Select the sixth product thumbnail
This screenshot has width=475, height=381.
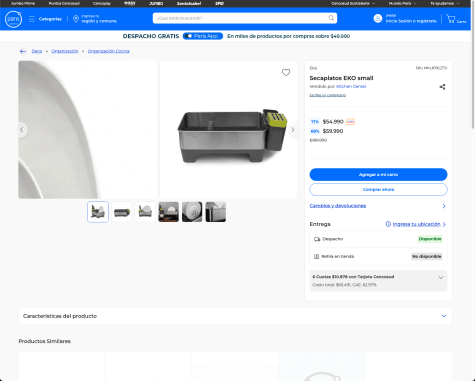tap(216, 212)
